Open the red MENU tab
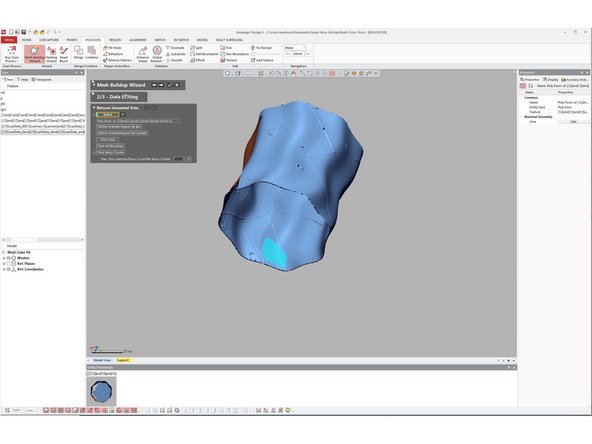 coord(9,40)
